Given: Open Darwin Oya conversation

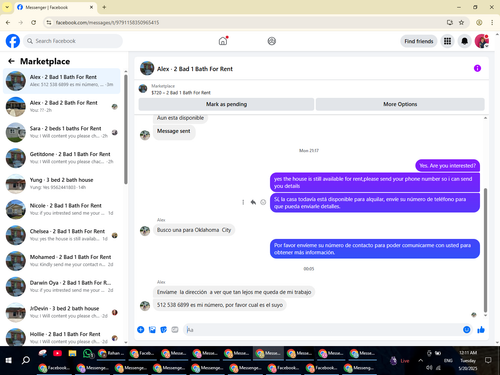Looking at the screenshot, I should pyautogui.click(x=62, y=286).
